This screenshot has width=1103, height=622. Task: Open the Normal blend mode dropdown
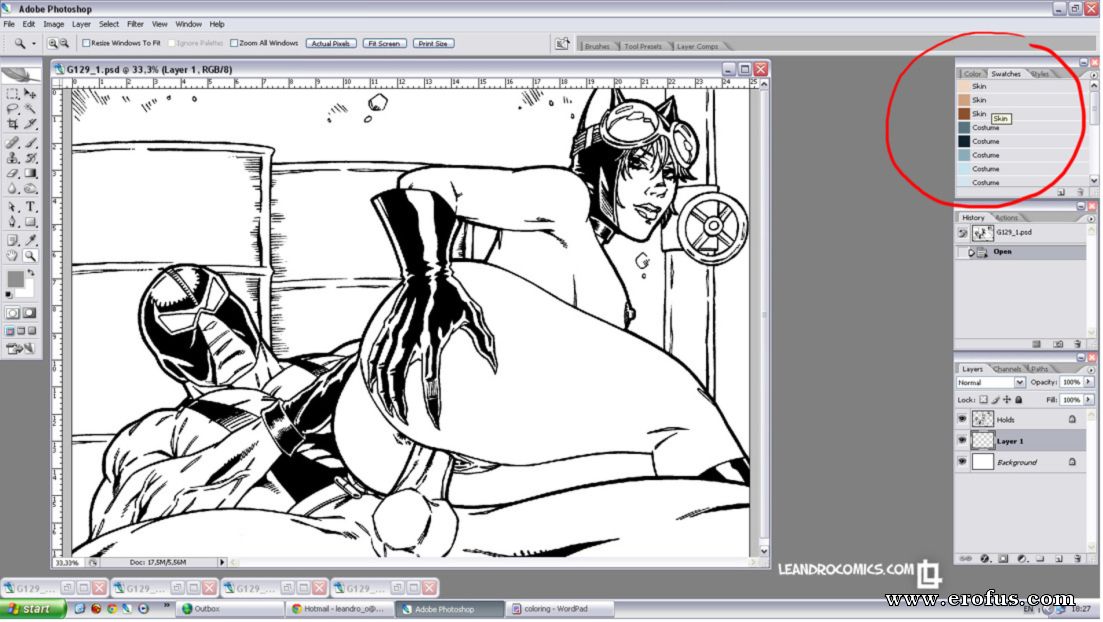tap(1019, 382)
